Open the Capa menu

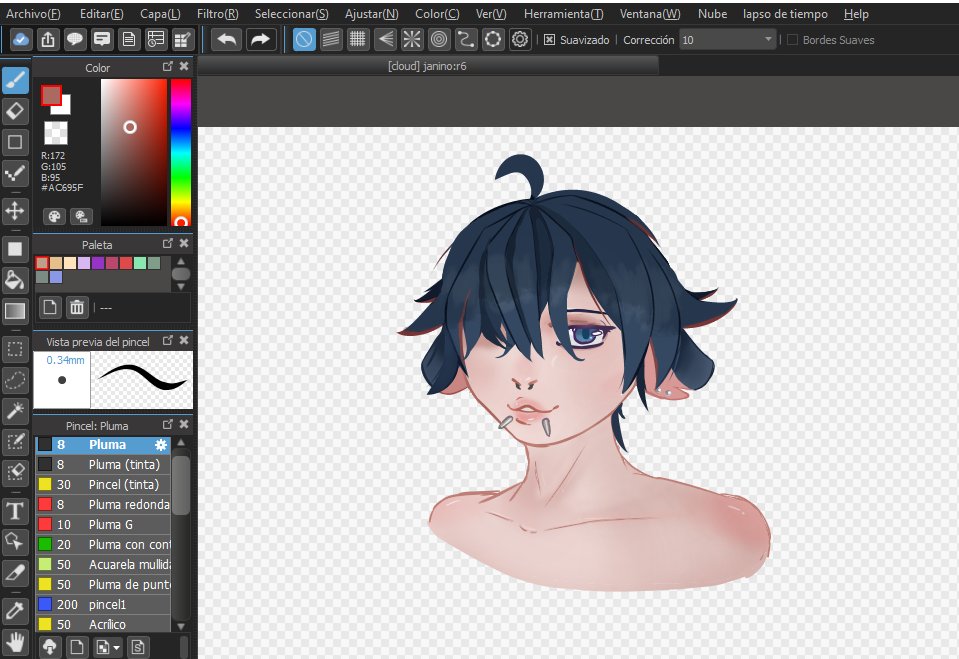160,13
